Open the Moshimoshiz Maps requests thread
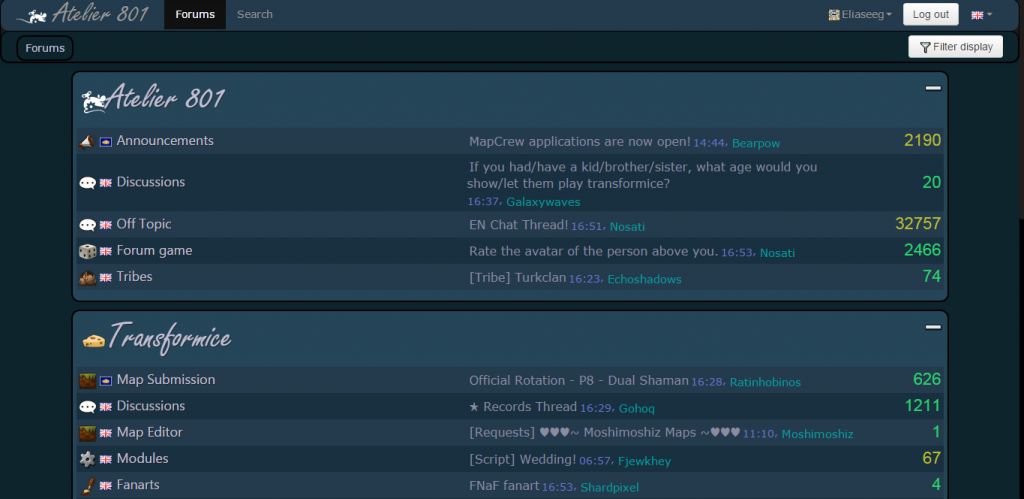The width and height of the screenshot is (1024, 499). [605, 433]
